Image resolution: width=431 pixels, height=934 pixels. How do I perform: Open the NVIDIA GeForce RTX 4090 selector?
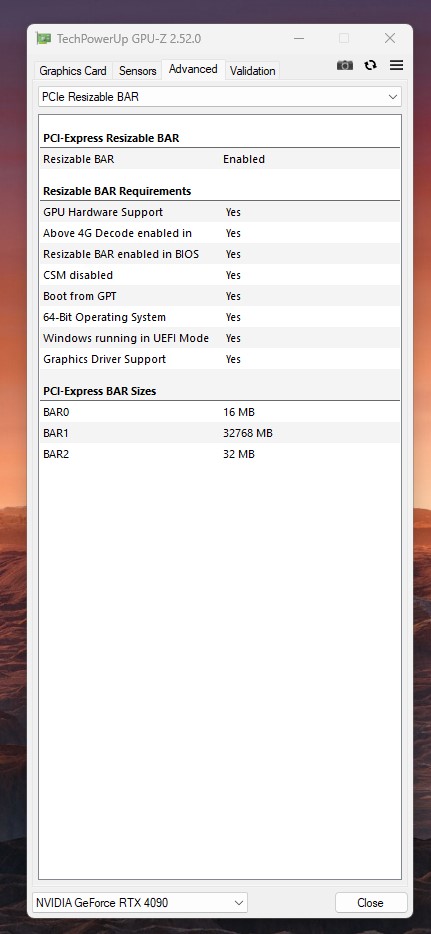[x=140, y=902]
